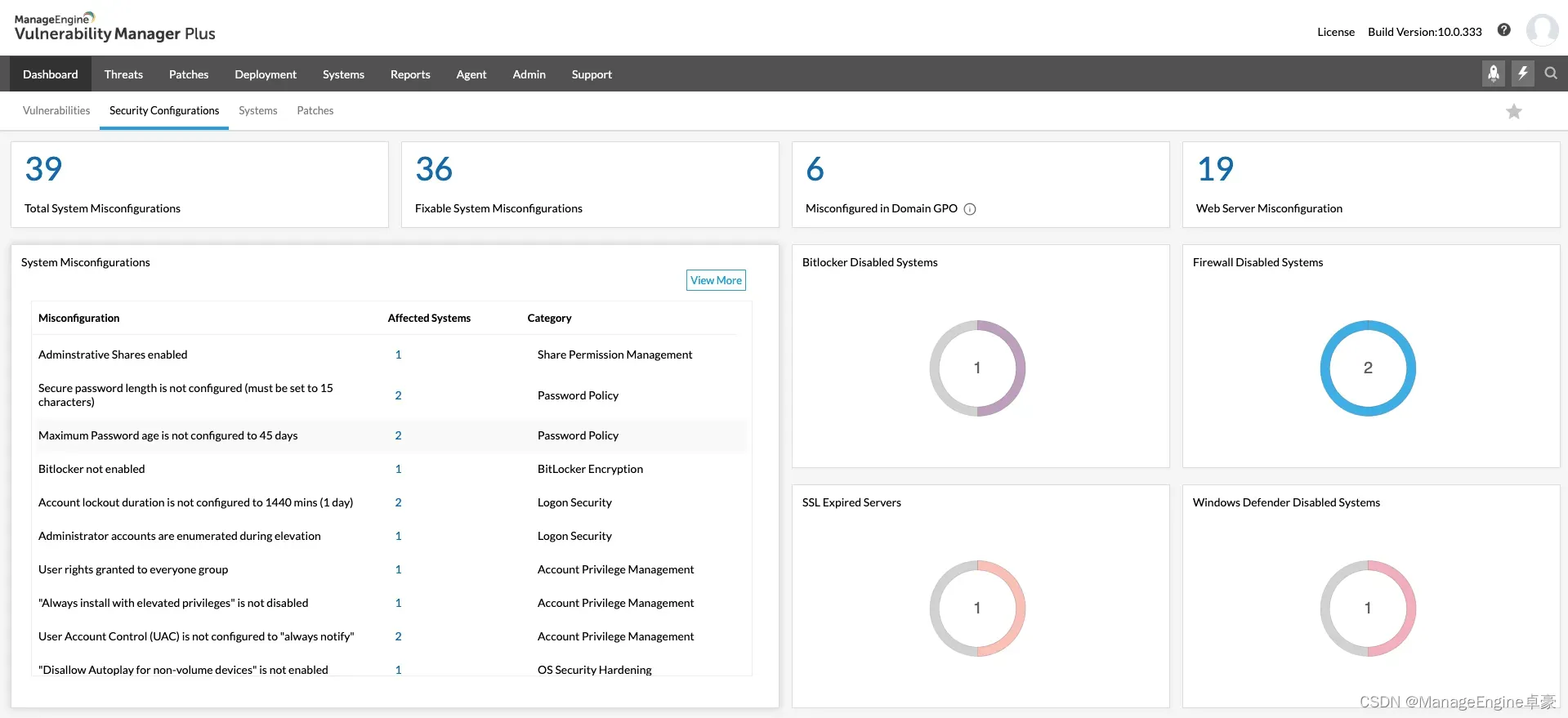Screen dimensions: 1568x718
Task: Open the Reports menu
Action: tap(410, 74)
